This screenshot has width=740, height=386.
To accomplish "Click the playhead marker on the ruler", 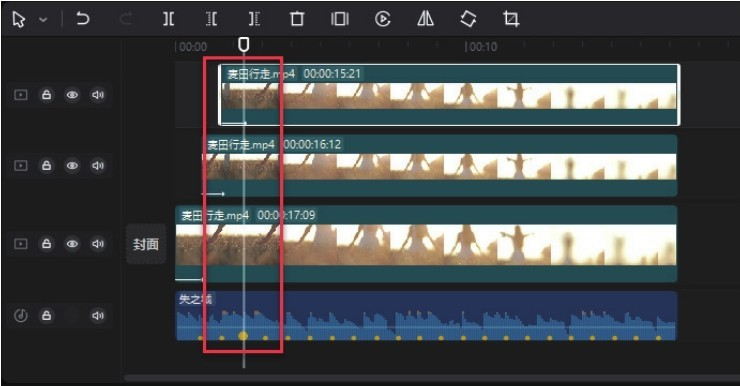I will point(244,45).
